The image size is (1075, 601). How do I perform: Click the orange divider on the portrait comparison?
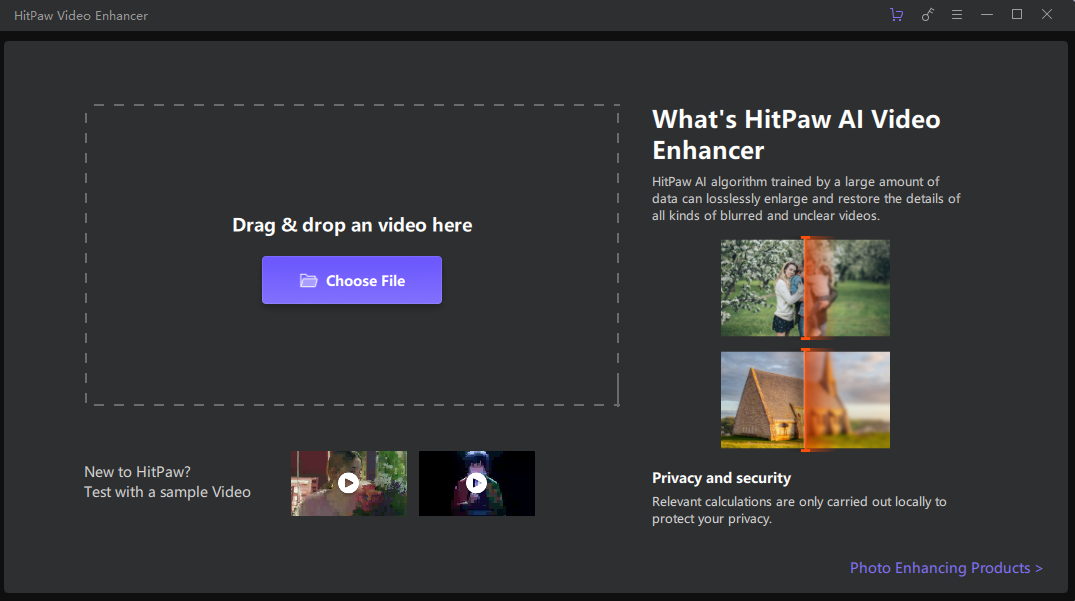coord(804,288)
